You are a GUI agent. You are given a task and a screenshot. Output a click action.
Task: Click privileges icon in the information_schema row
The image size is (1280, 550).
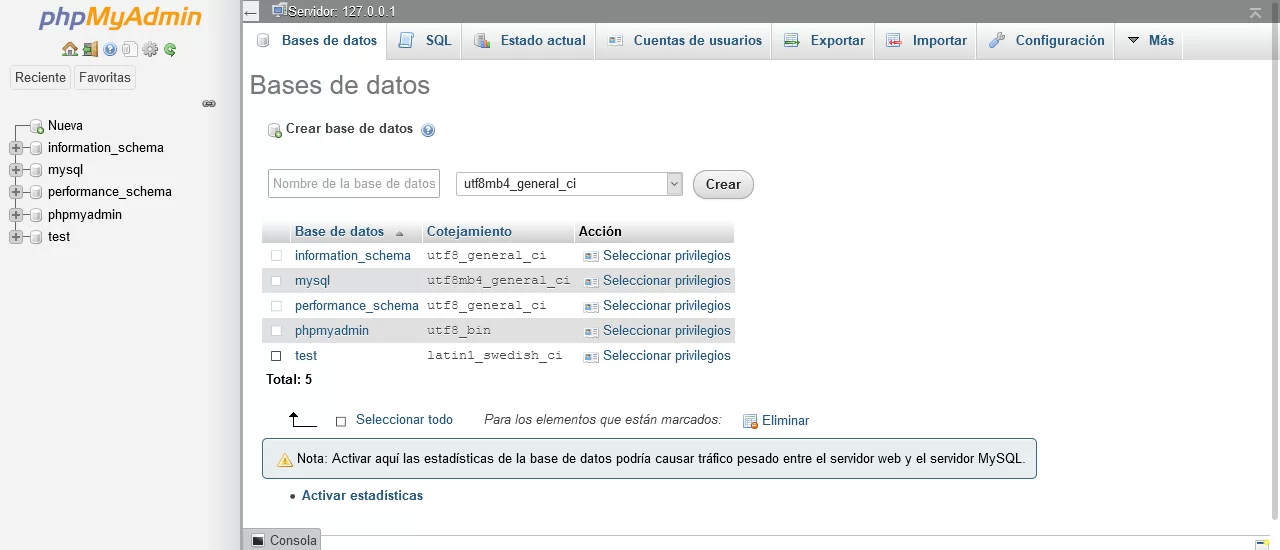[x=591, y=256]
